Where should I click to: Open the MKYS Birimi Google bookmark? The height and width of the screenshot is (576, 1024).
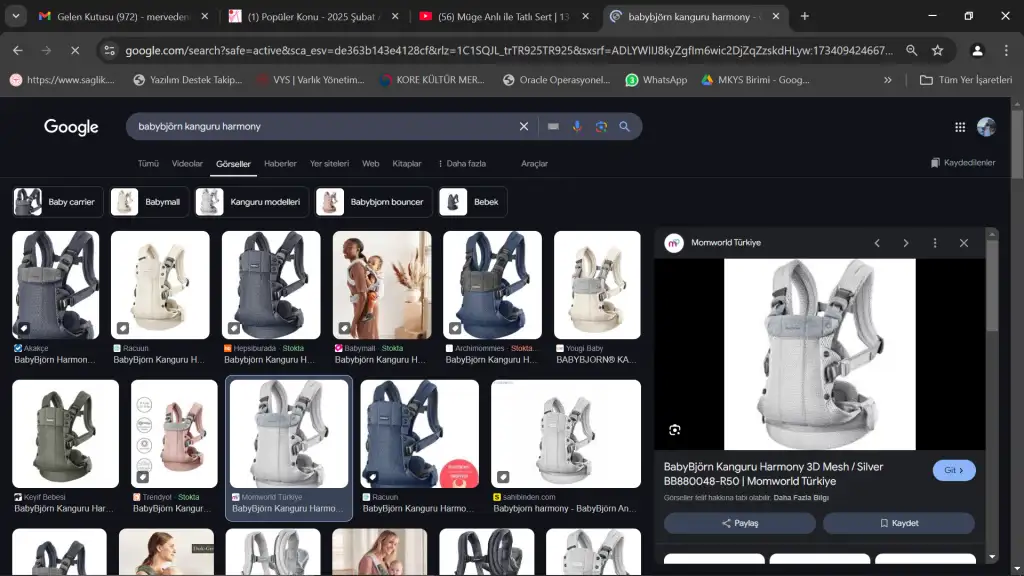tap(756, 80)
